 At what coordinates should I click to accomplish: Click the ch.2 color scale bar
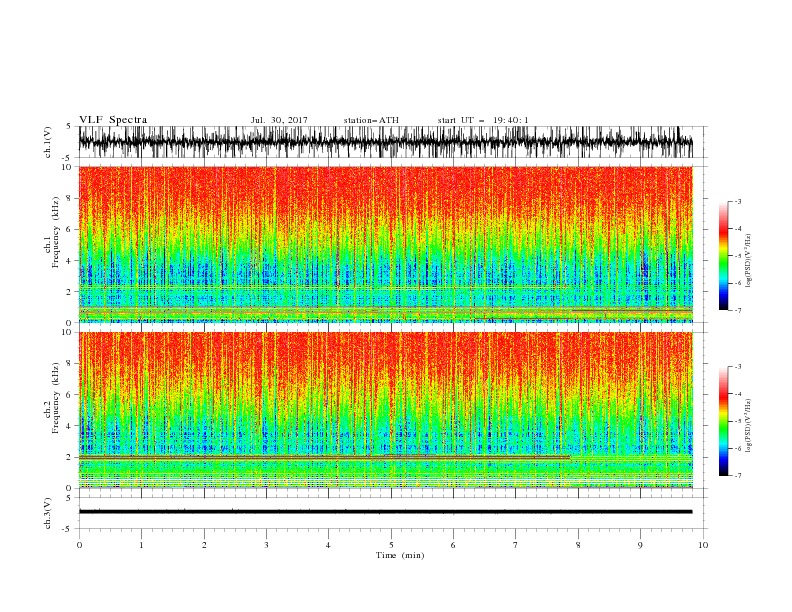[723, 421]
